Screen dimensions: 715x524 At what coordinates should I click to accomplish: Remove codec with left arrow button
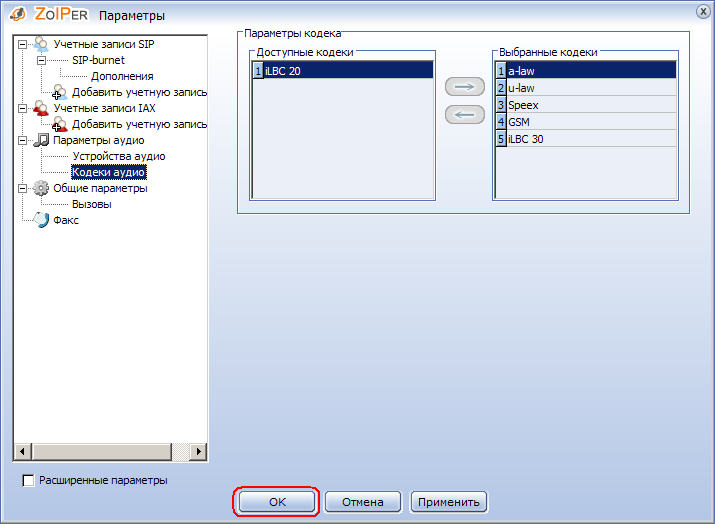point(464,114)
